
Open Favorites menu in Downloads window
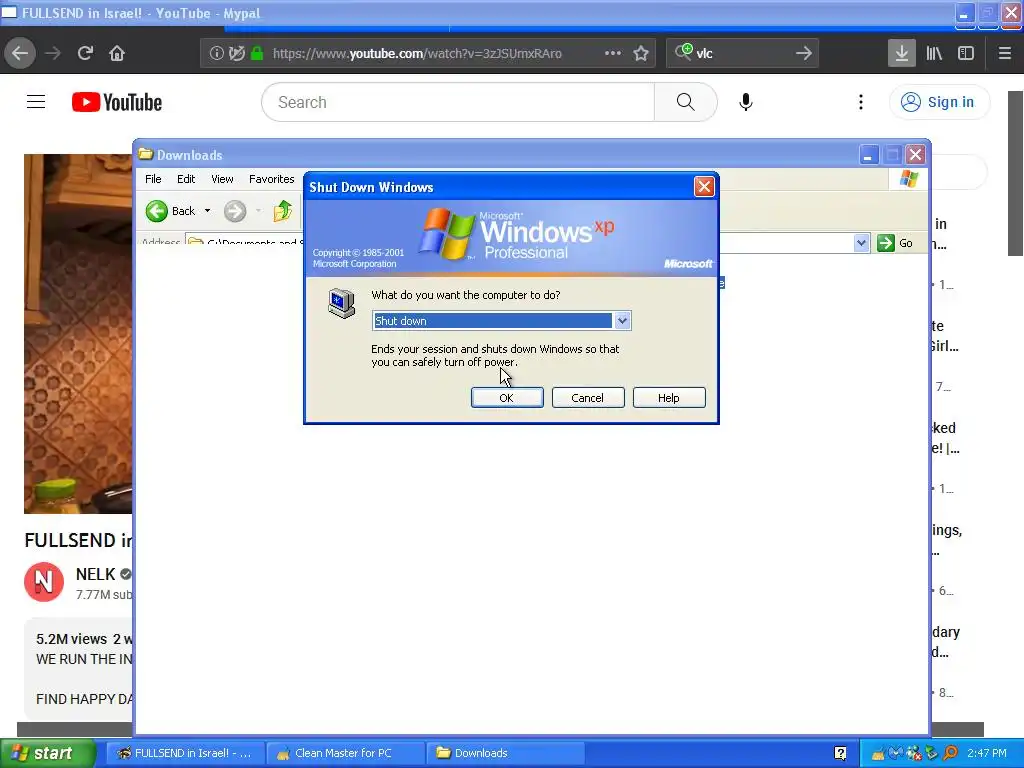pos(272,179)
